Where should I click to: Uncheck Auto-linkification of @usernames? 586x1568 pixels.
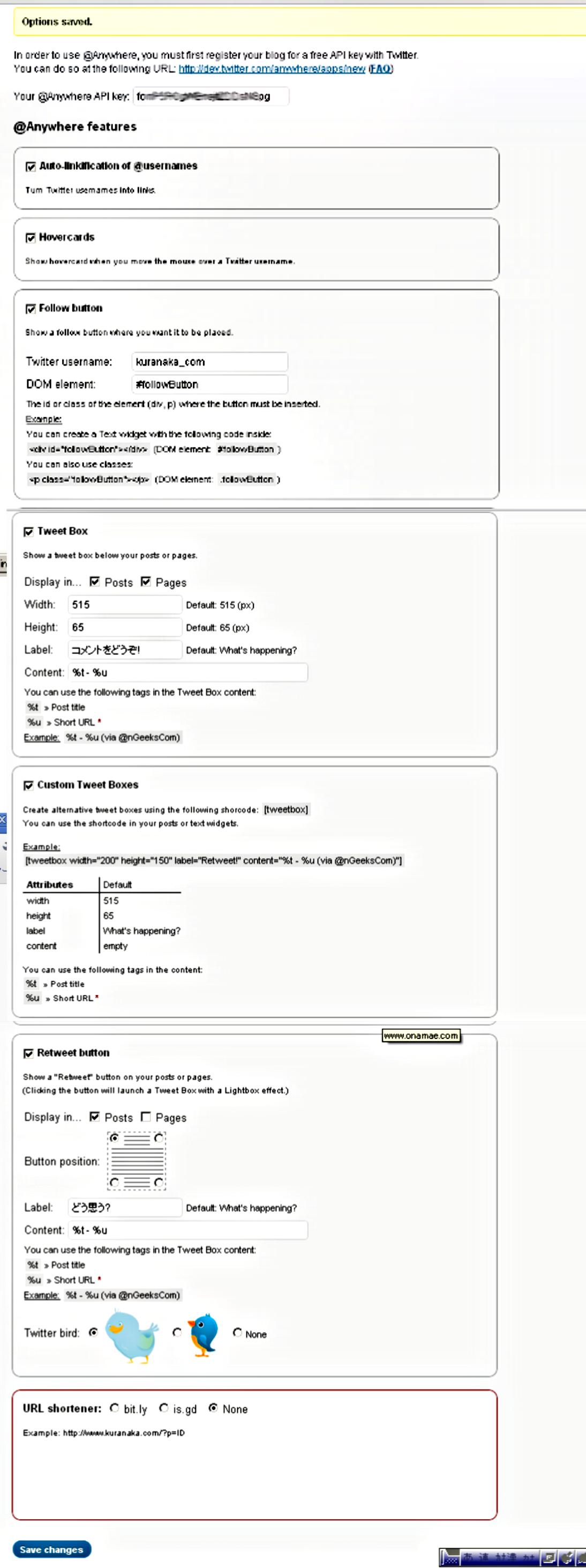pos(31,166)
